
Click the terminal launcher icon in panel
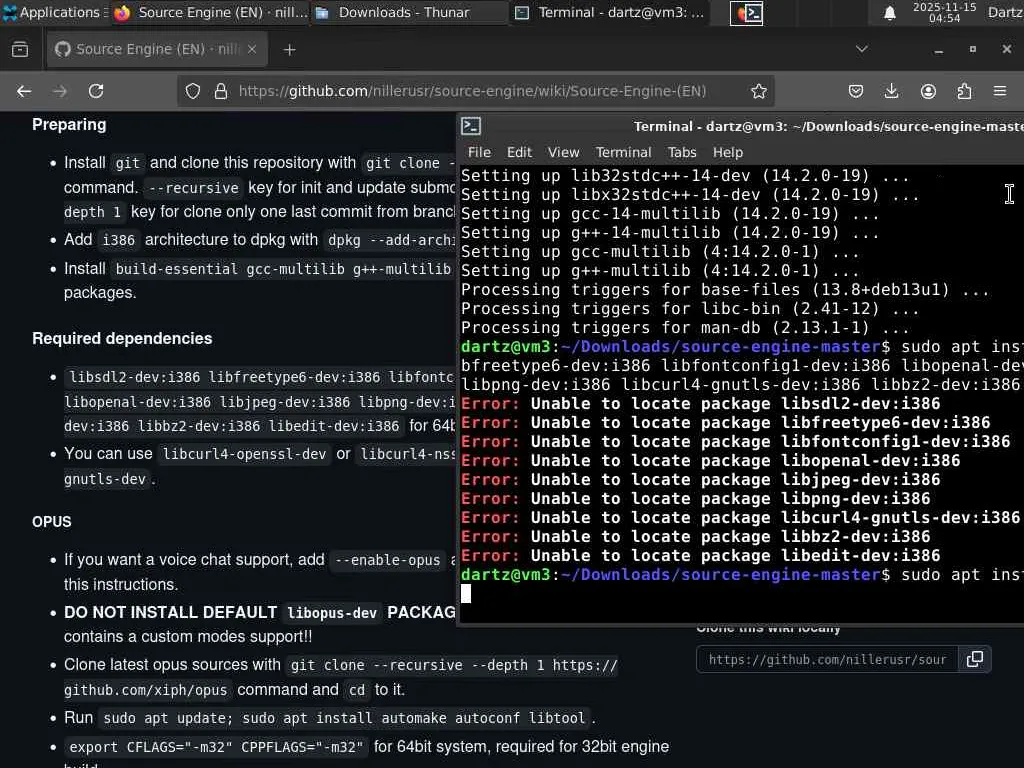[x=746, y=13]
